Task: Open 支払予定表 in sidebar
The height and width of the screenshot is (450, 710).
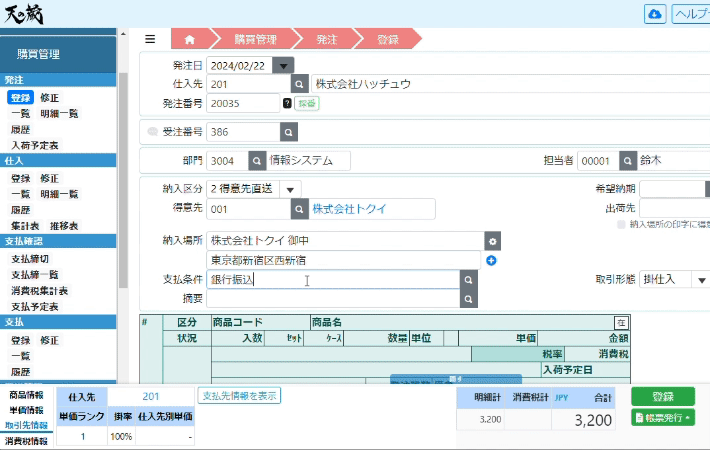Action: pos(35,306)
